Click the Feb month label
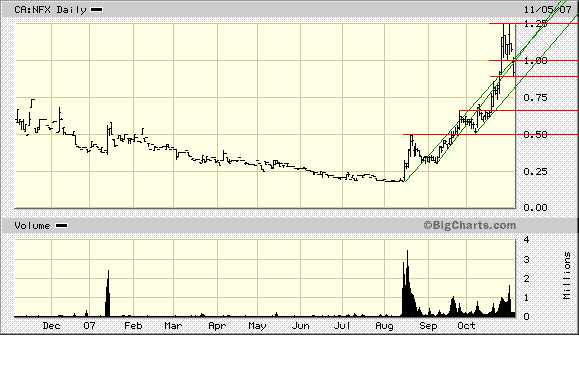 tap(133, 326)
